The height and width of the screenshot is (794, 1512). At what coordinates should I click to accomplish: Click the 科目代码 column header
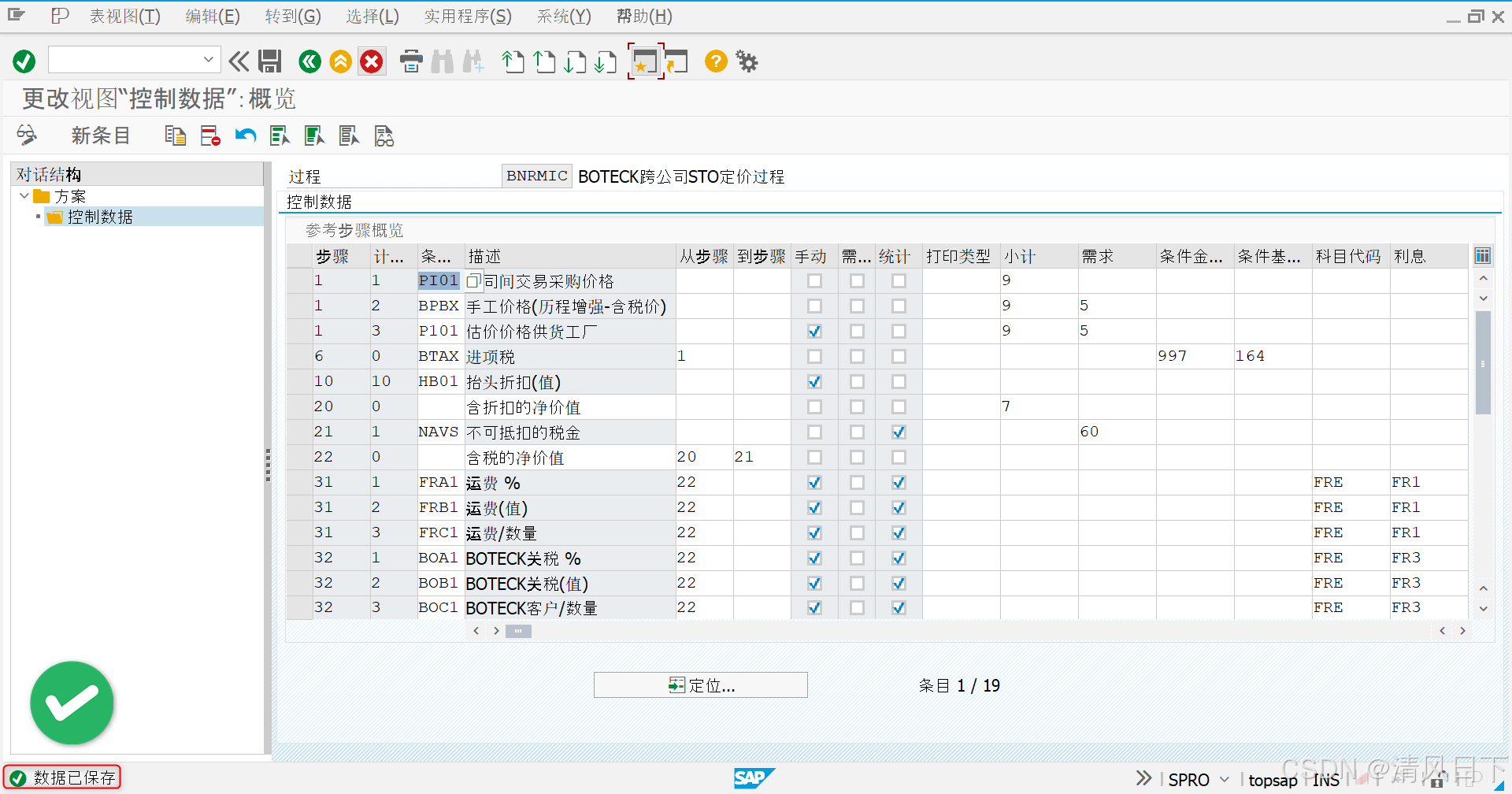click(1349, 256)
